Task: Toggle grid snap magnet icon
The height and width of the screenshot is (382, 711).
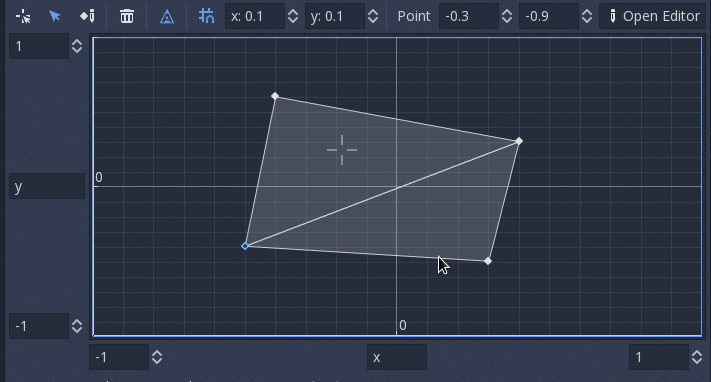Action: click(x=207, y=16)
